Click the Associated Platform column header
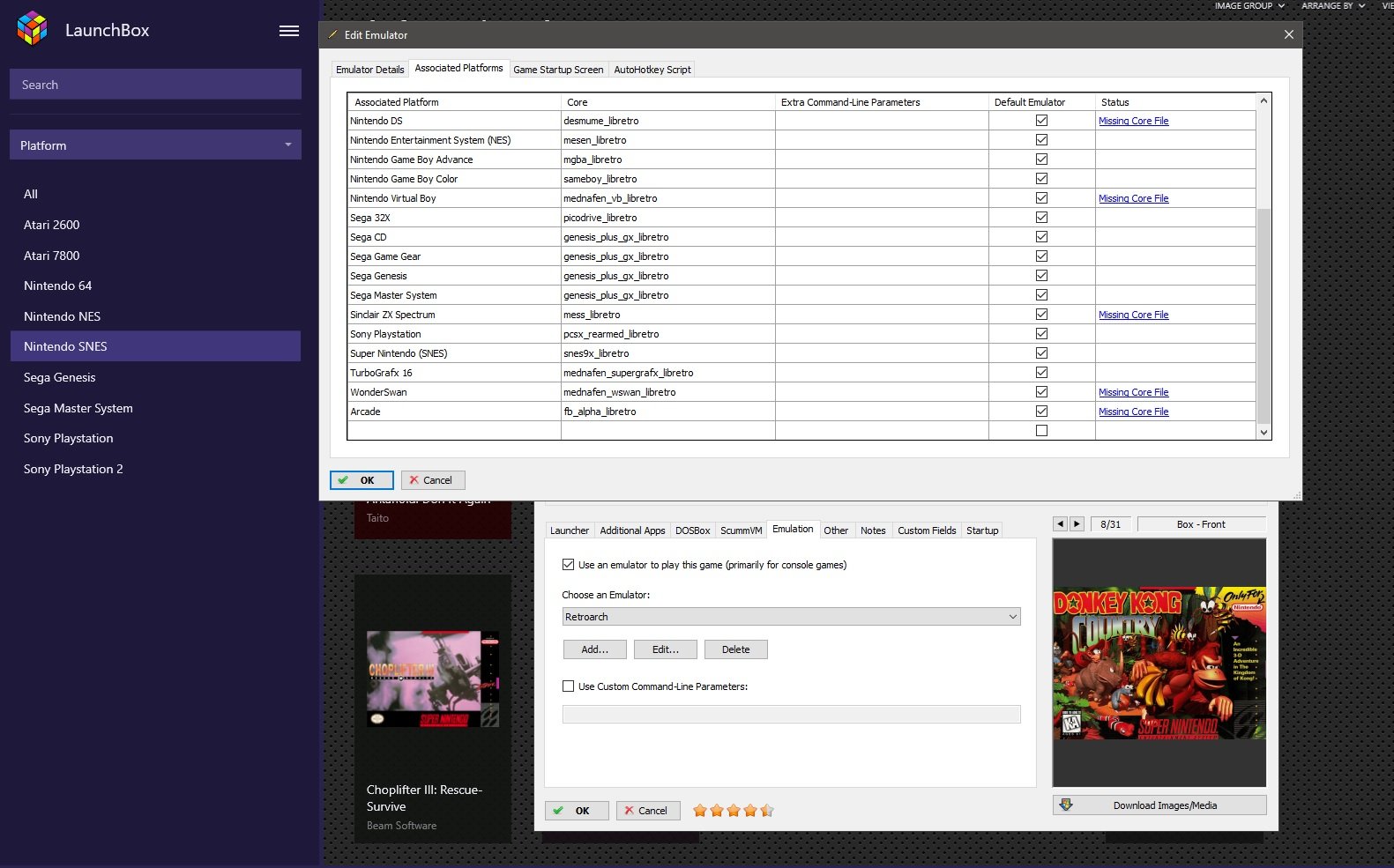Image resolution: width=1394 pixels, height=868 pixels. point(454,102)
